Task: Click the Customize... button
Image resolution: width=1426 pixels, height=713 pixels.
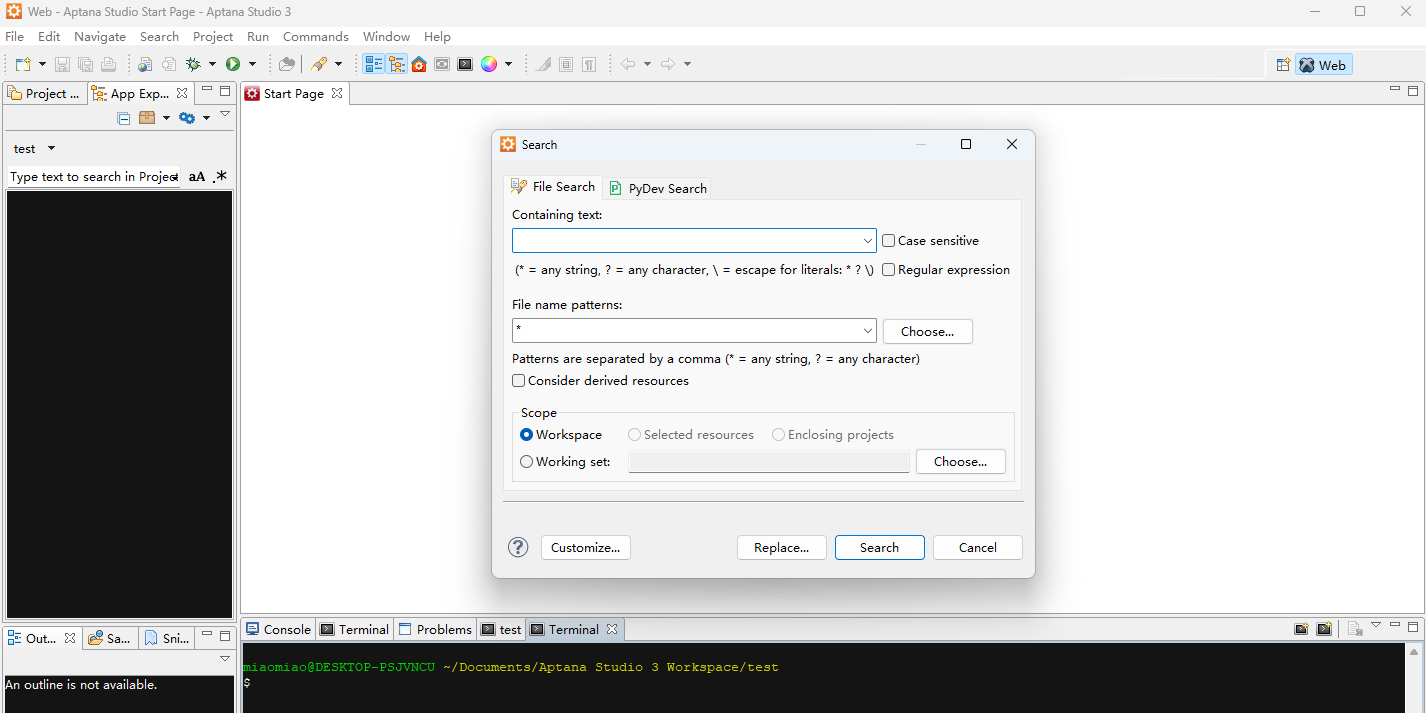Action: coord(585,547)
